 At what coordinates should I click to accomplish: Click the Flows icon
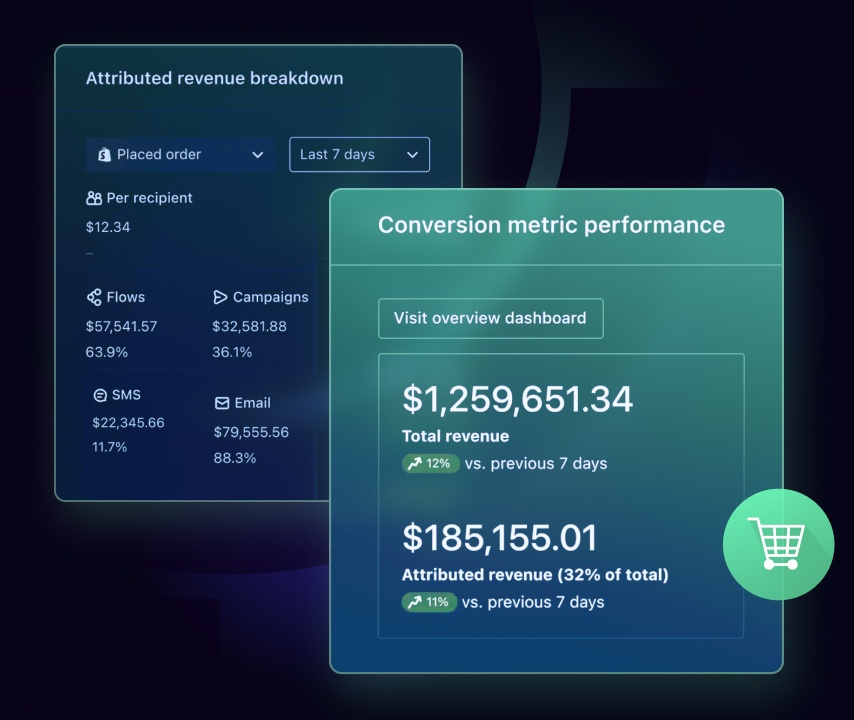pos(94,297)
